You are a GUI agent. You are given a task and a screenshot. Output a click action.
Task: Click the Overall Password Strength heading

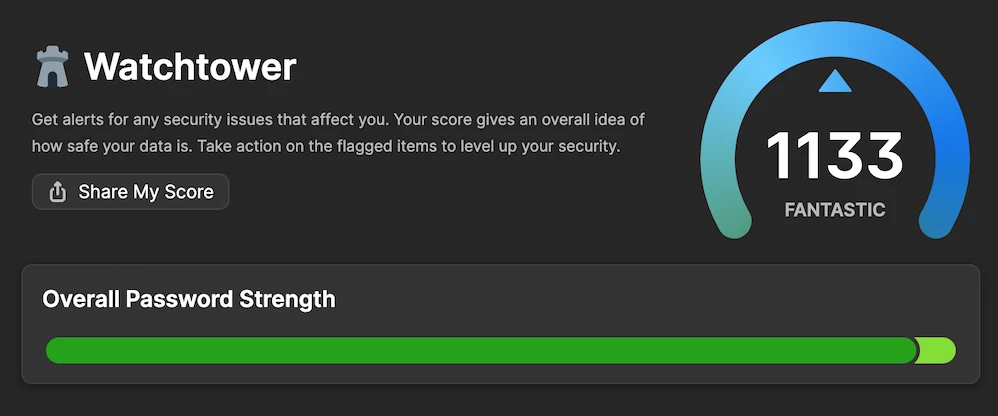189,298
